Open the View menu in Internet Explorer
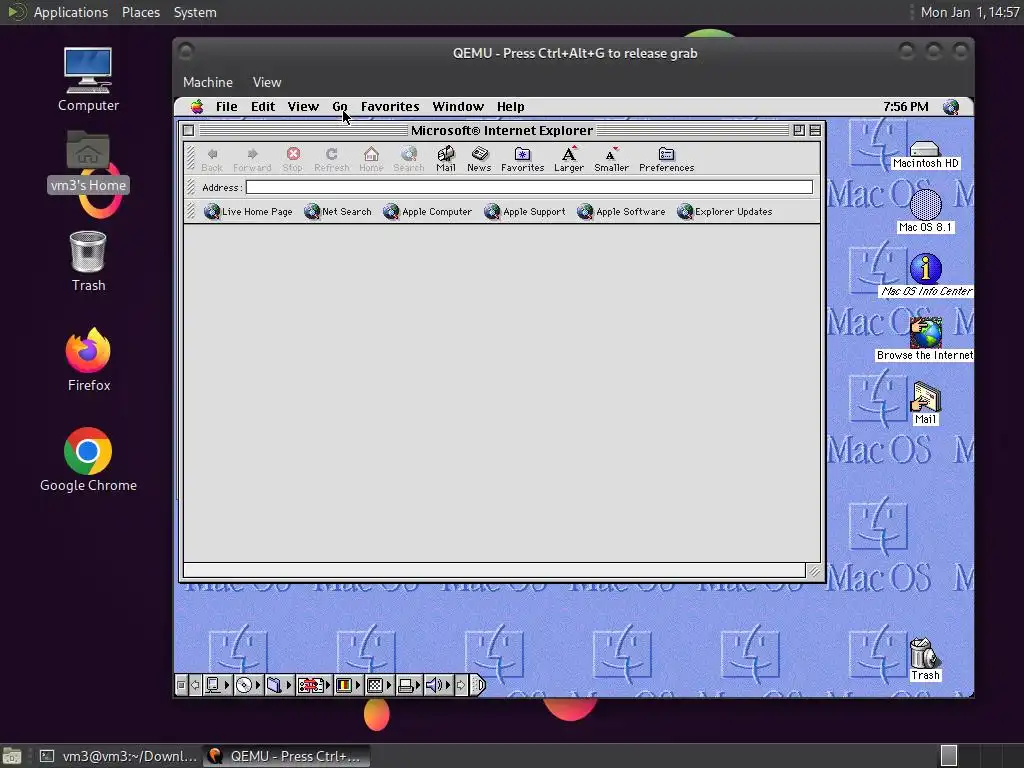 tap(303, 106)
